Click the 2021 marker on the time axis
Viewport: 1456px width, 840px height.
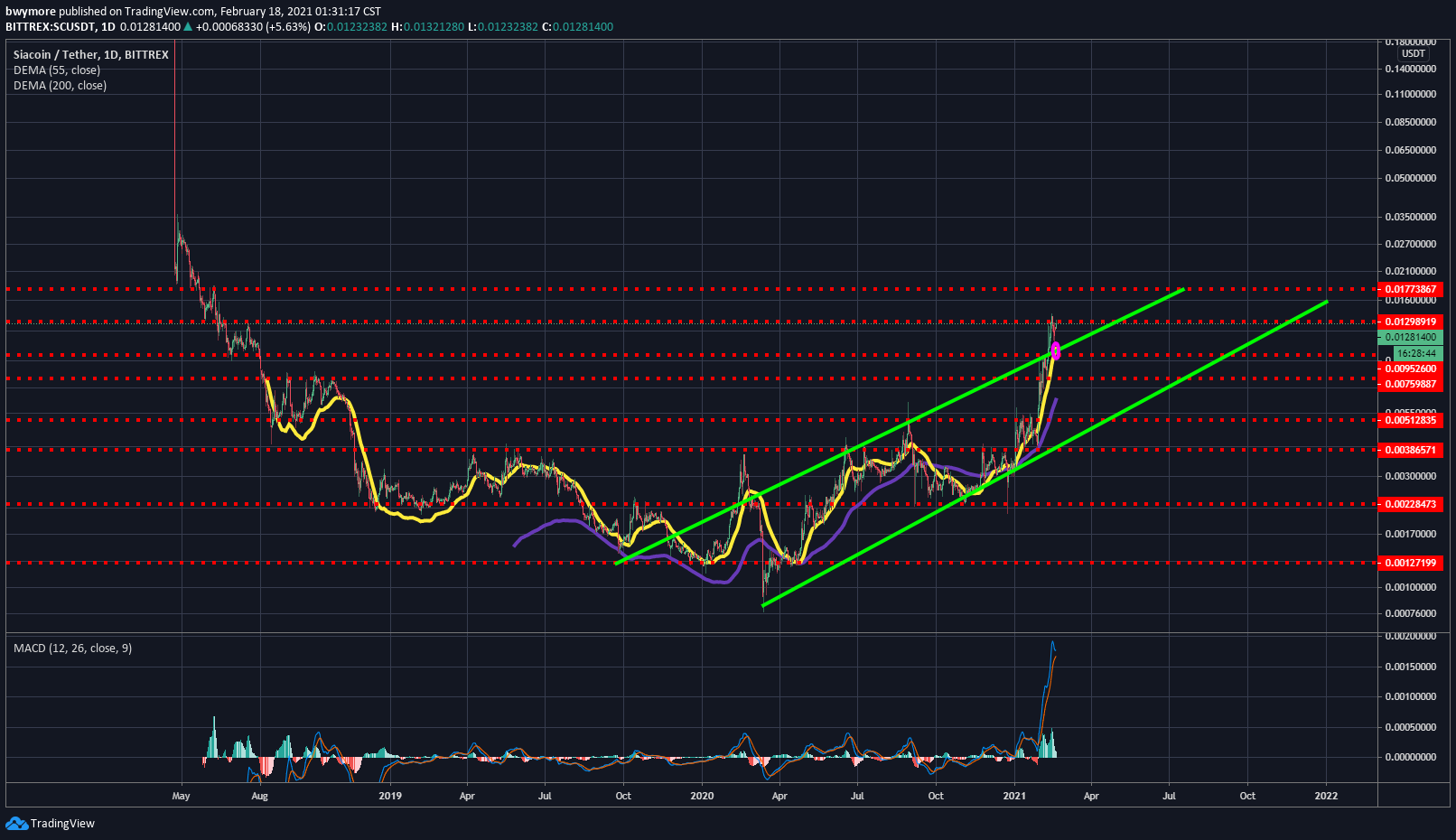tap(1014, 796)
